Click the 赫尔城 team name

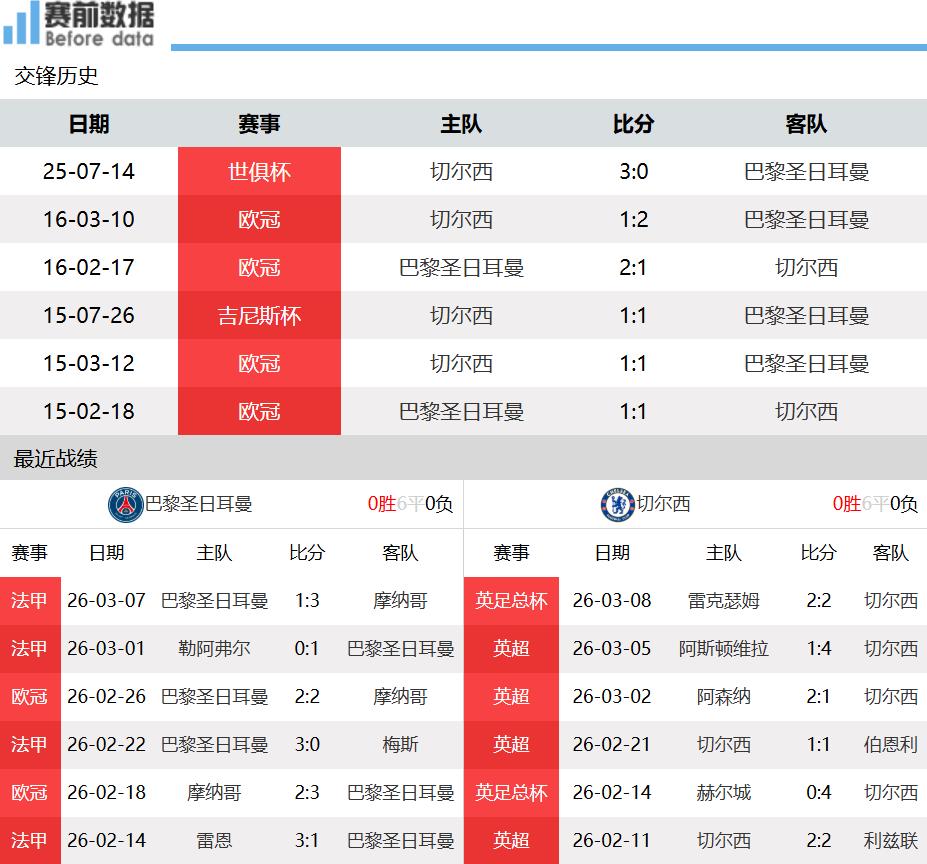[723, 793]
